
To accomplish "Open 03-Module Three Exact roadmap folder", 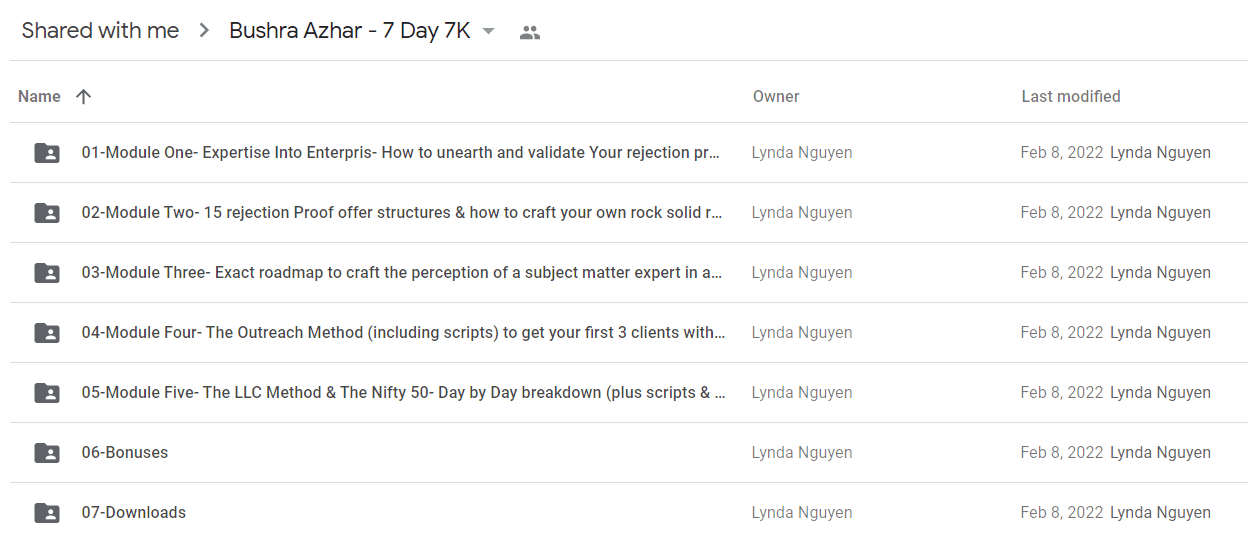I will (x=402, y=273).
